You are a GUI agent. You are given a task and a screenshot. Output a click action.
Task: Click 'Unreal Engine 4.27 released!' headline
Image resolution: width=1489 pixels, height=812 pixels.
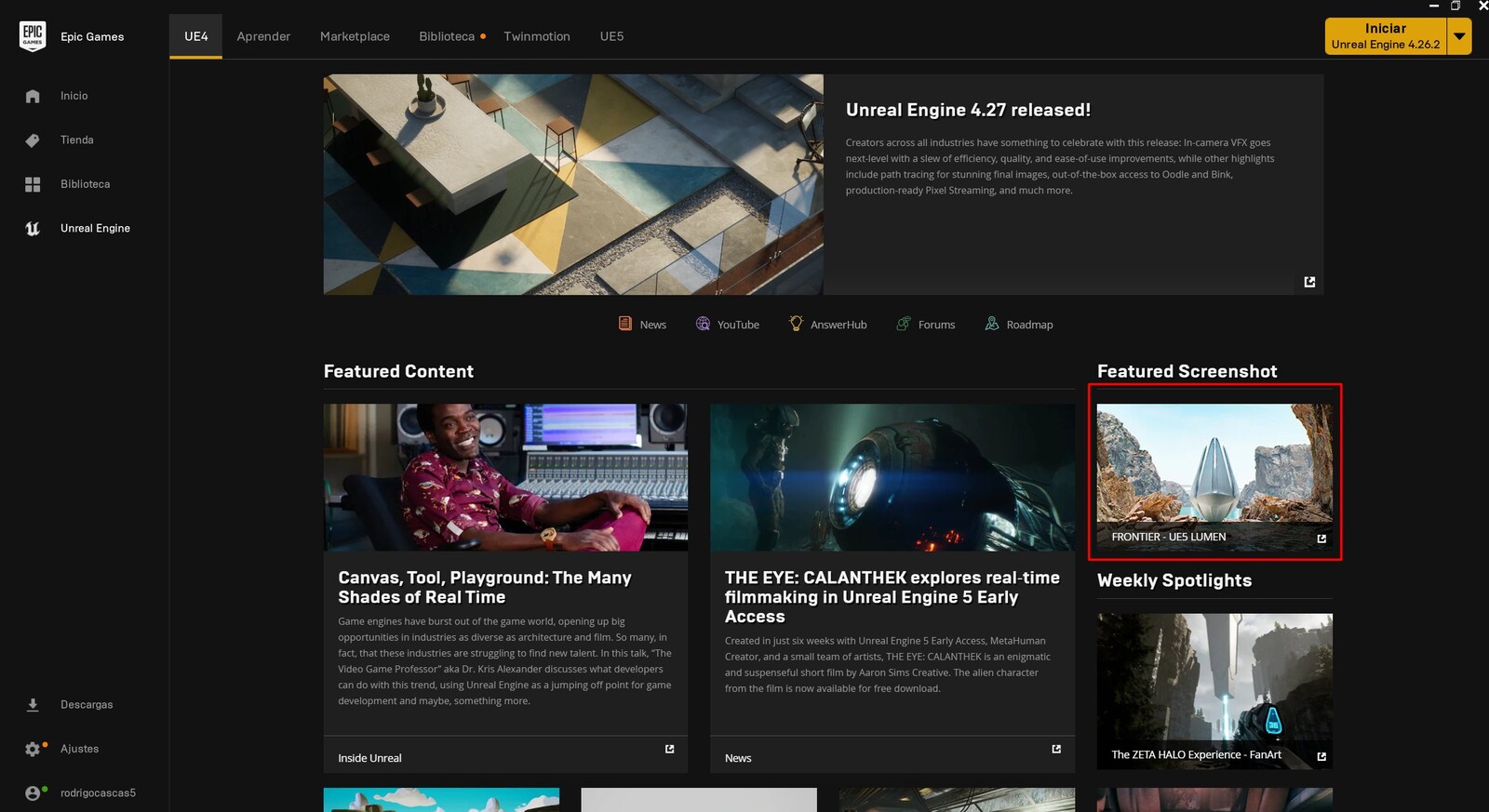click(x=968, y=110)
